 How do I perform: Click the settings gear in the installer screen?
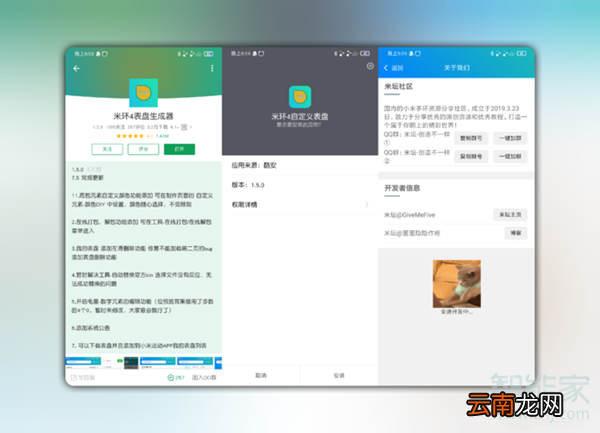click(x=370, y=66)
